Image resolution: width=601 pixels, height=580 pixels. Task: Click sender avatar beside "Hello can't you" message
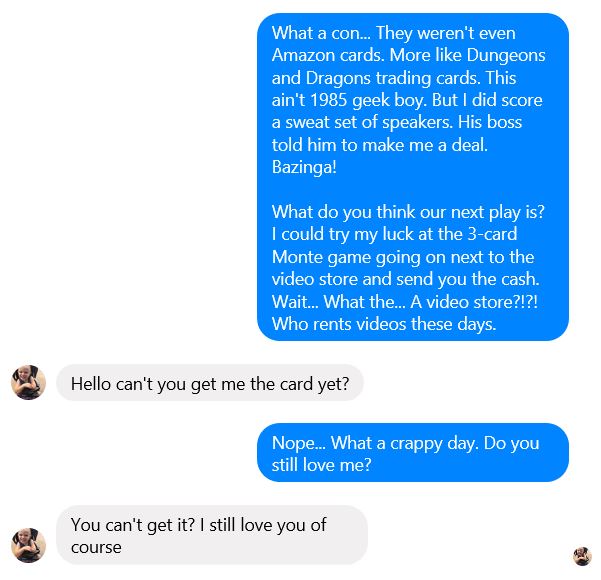(x=28, y=383)
